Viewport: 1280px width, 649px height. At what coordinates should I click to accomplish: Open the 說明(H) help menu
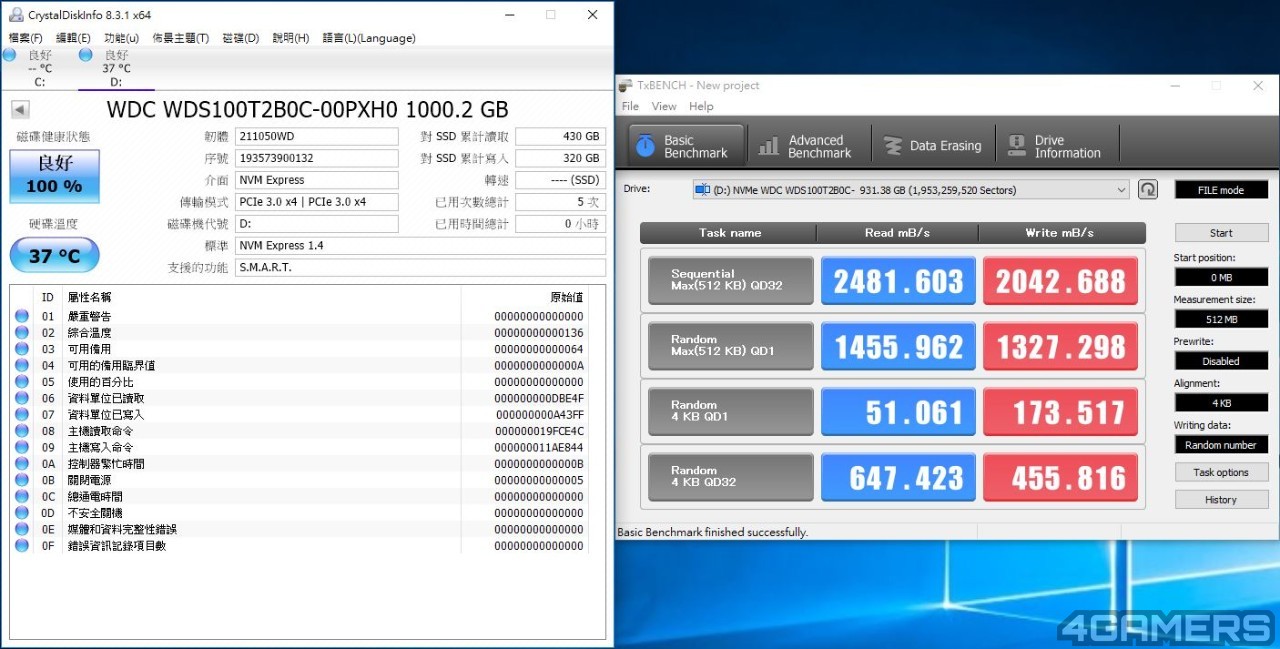[x=290, y=38]
